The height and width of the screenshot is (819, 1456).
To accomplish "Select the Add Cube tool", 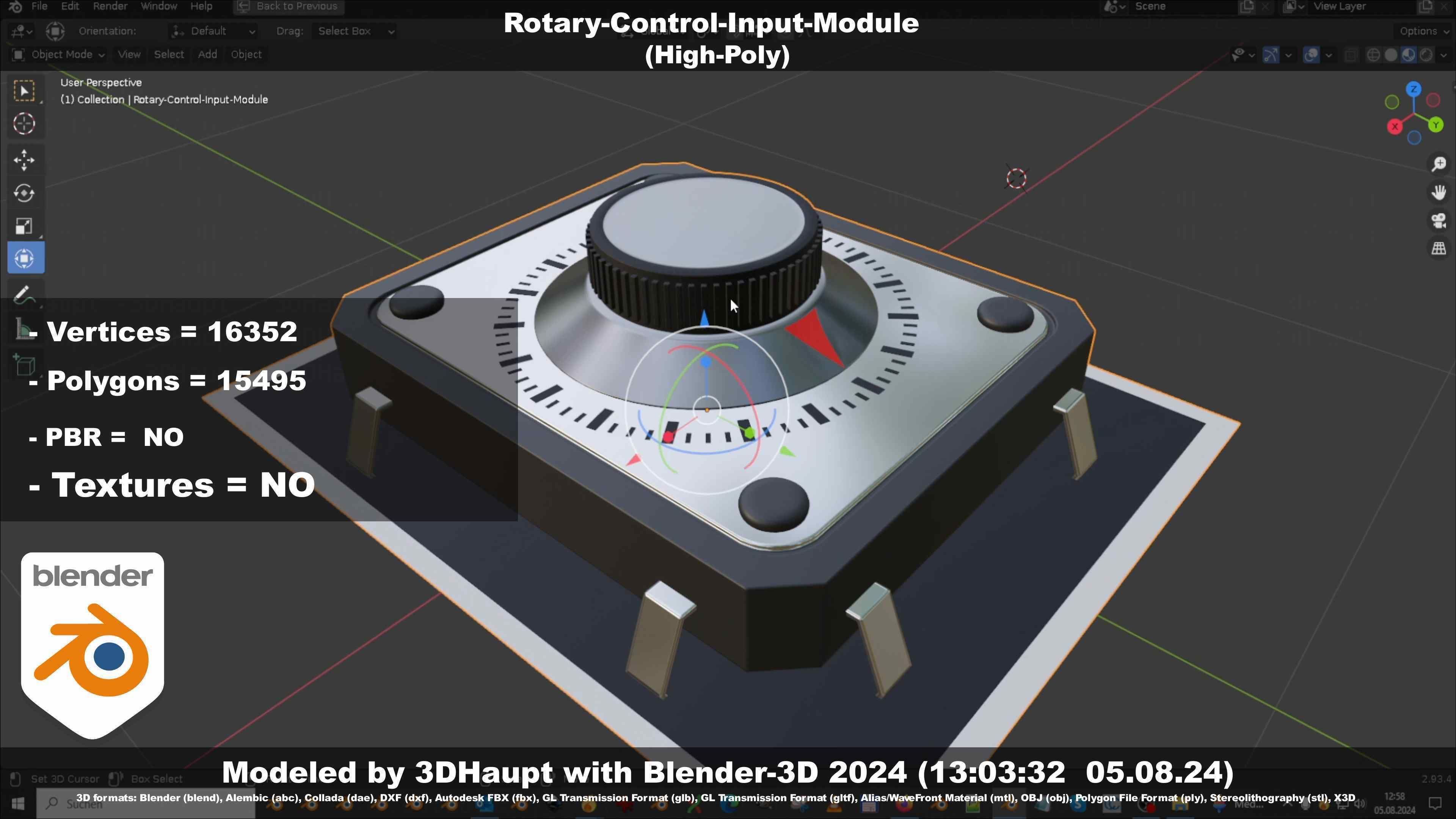I will pos(24,366).
